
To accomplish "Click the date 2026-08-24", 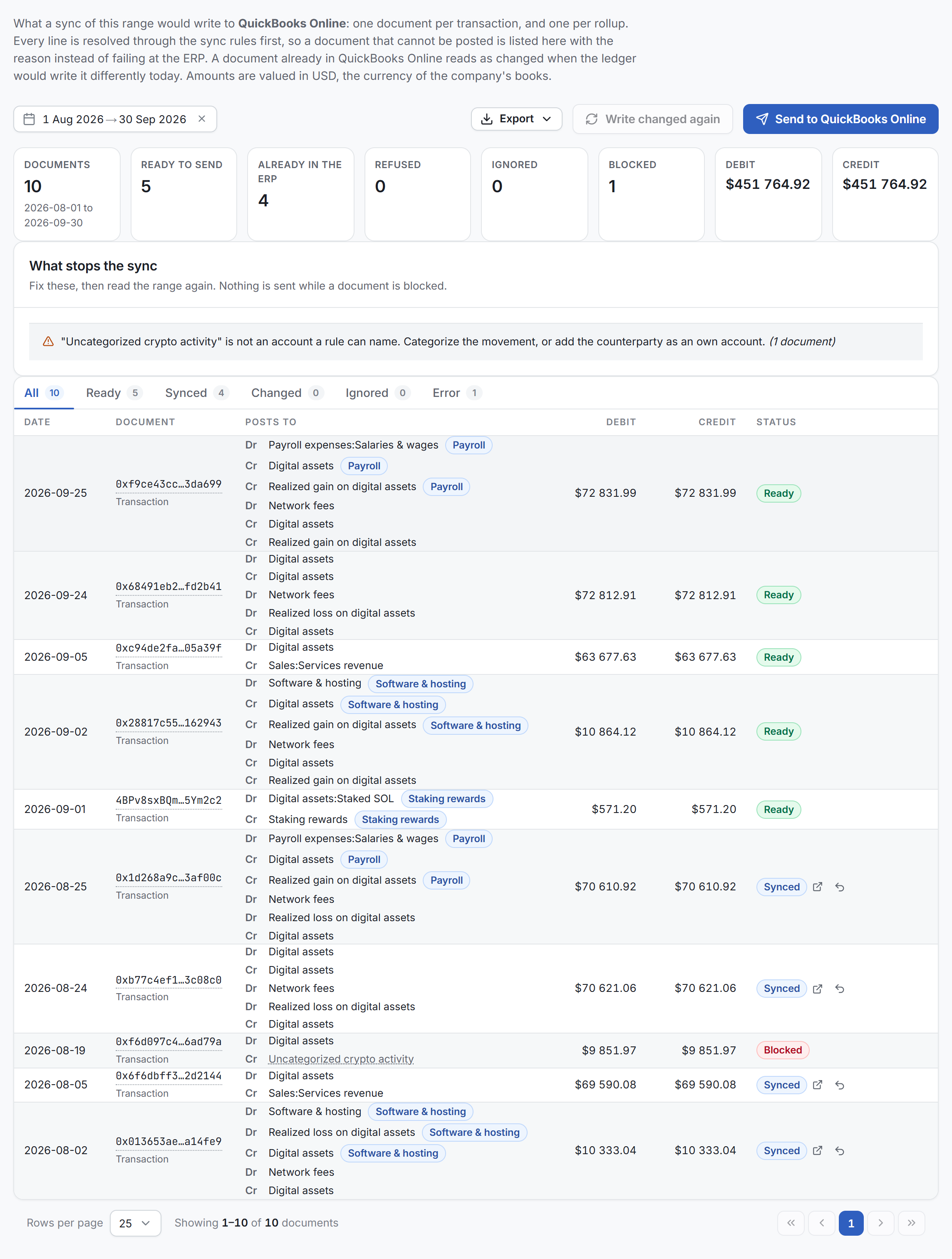I will point(56,989).
